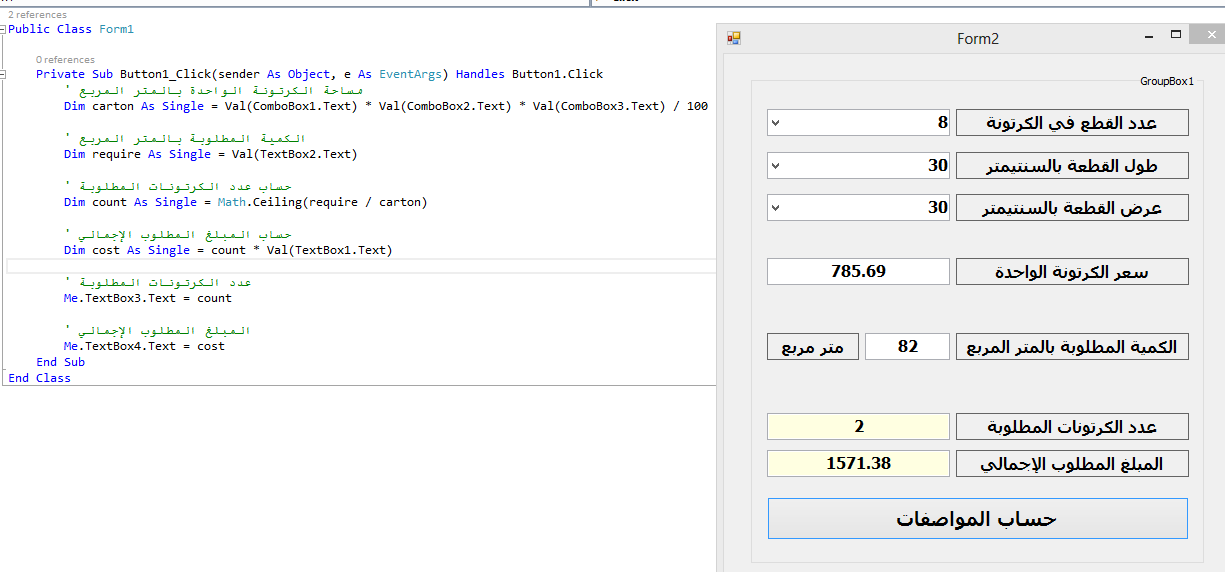Screen dimensions: 1225x572
Task: Select the cartons count result field showing 2
Action: pos(858,426)
